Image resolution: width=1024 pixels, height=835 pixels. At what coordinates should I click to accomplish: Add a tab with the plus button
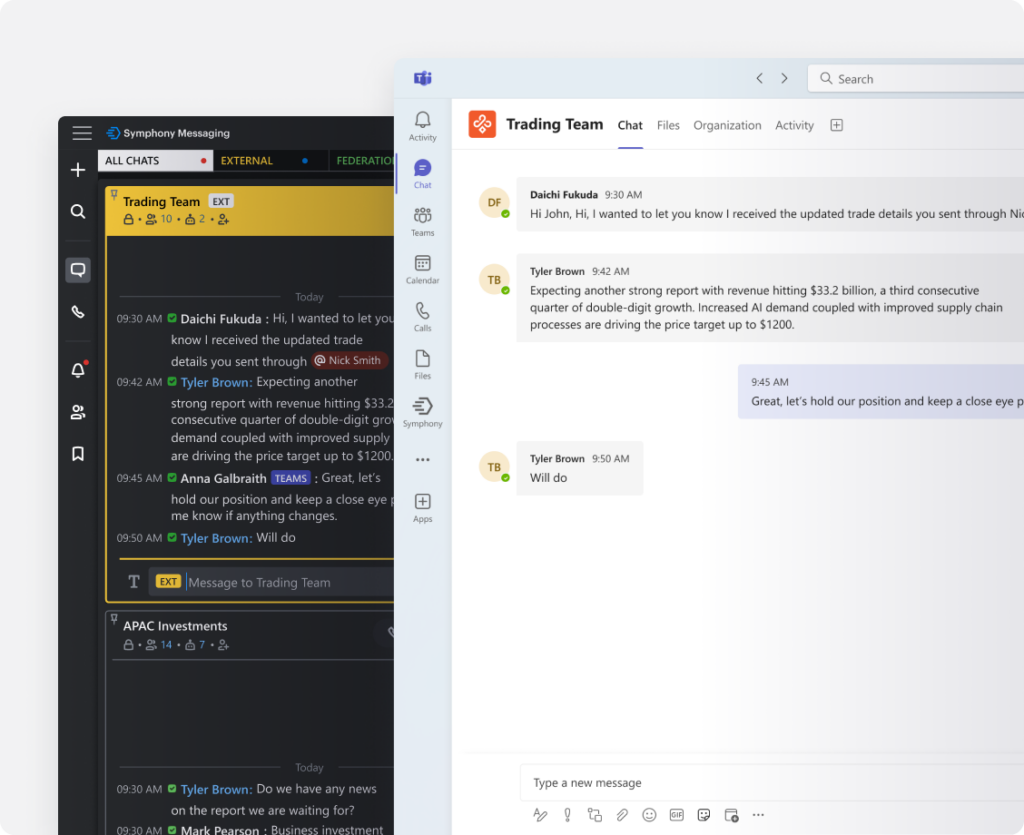coord(837,125)
